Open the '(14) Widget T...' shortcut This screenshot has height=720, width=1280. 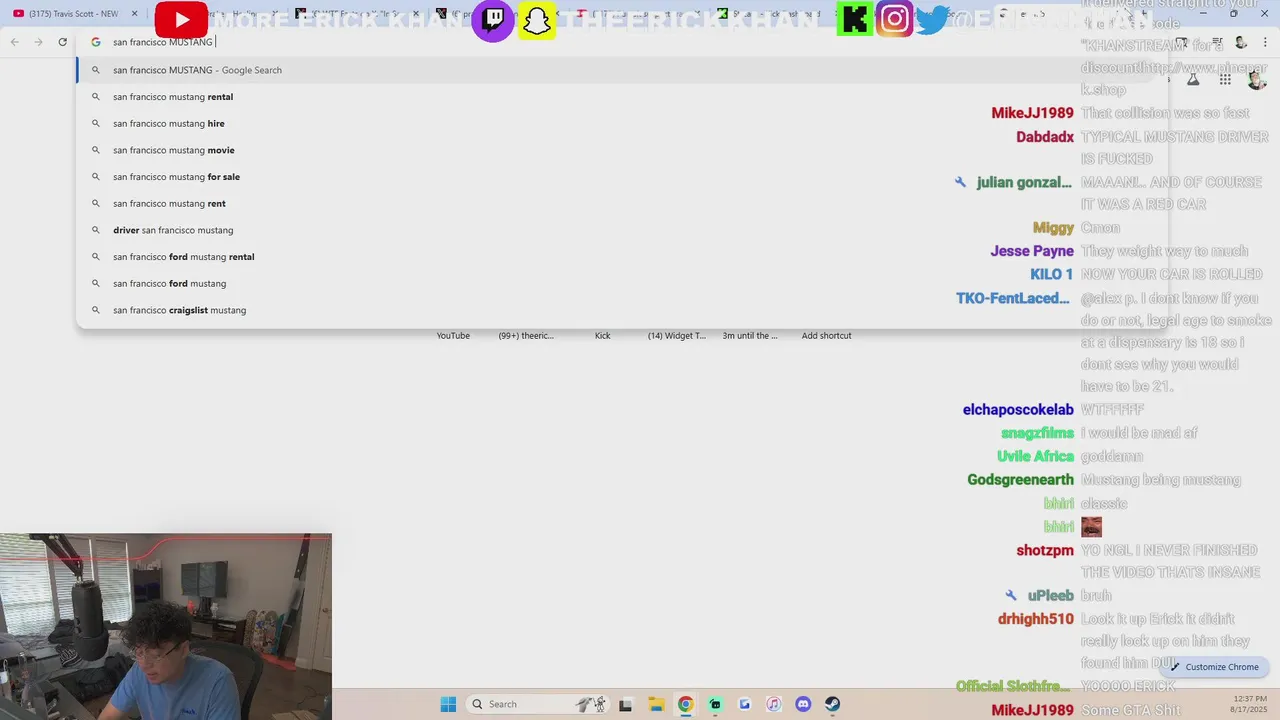coord(677,335)
